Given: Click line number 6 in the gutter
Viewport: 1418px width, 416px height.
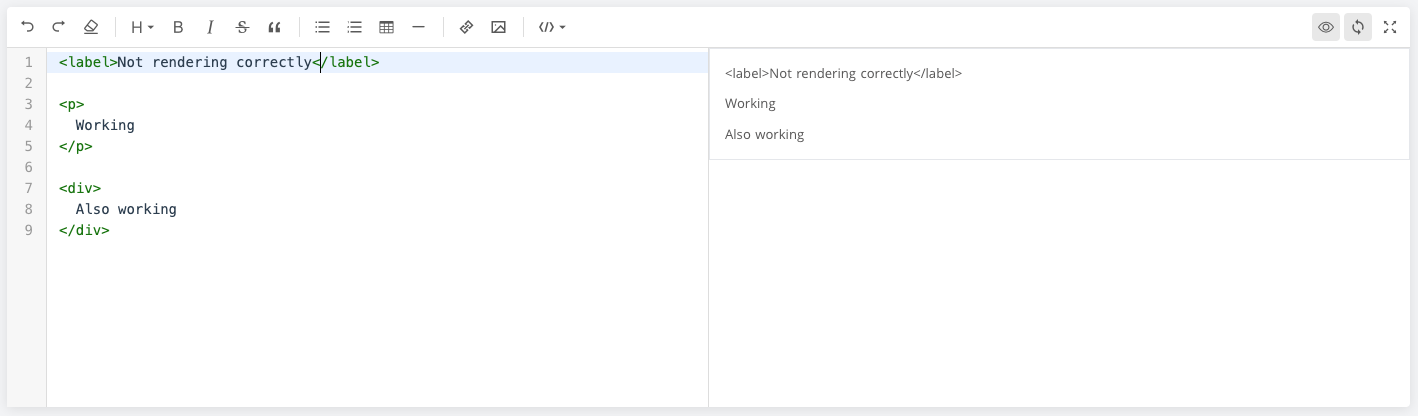Looking at the screenshot, I should (x=29, y=167).
